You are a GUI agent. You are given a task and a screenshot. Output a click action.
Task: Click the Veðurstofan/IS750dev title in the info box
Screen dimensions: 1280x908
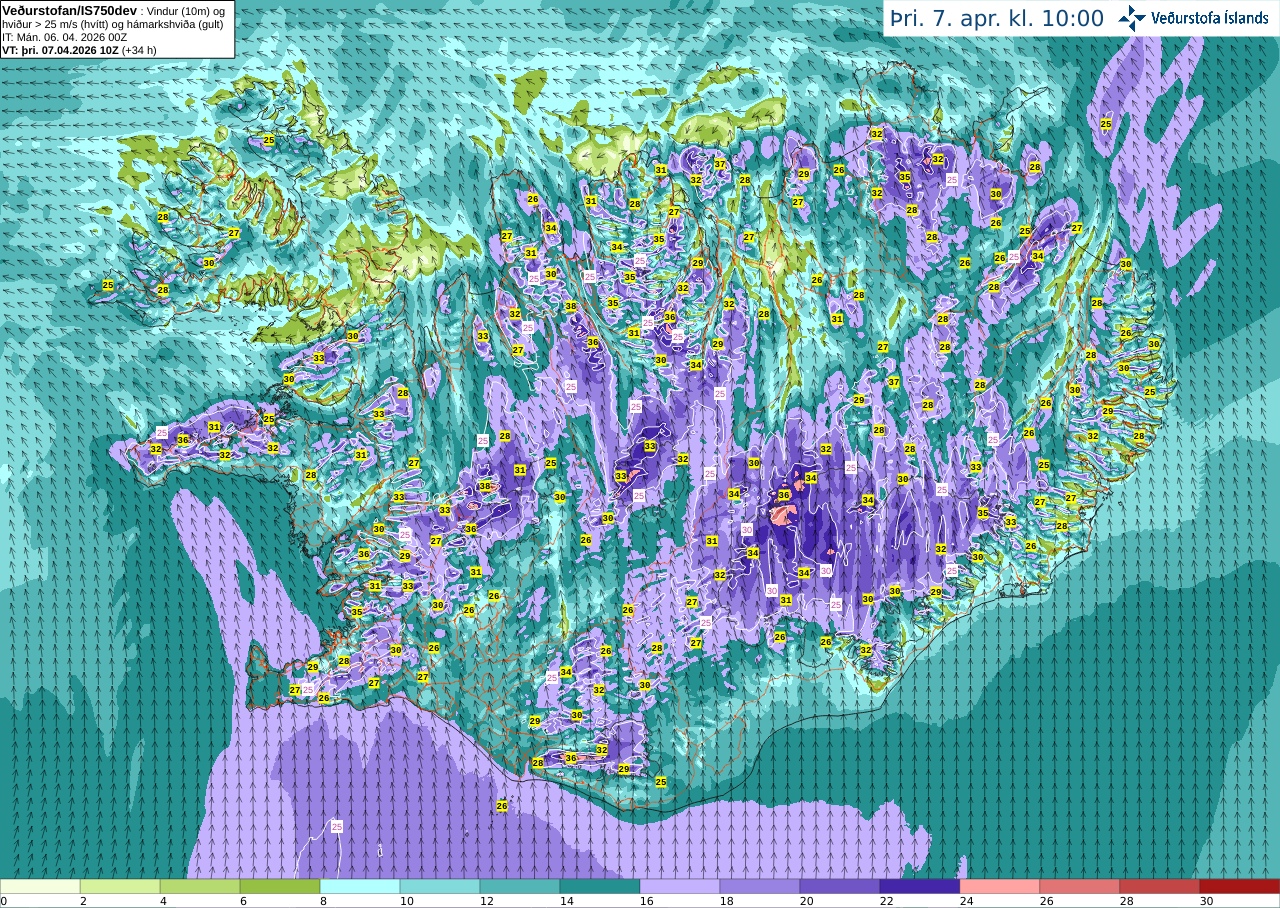(69, 10)
